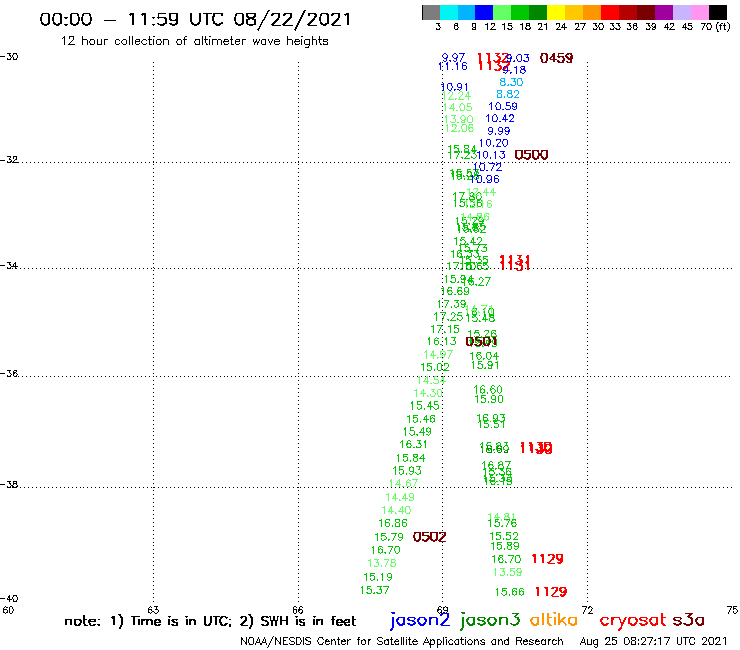Click the black swatch at the scale's end

[717, 12]
